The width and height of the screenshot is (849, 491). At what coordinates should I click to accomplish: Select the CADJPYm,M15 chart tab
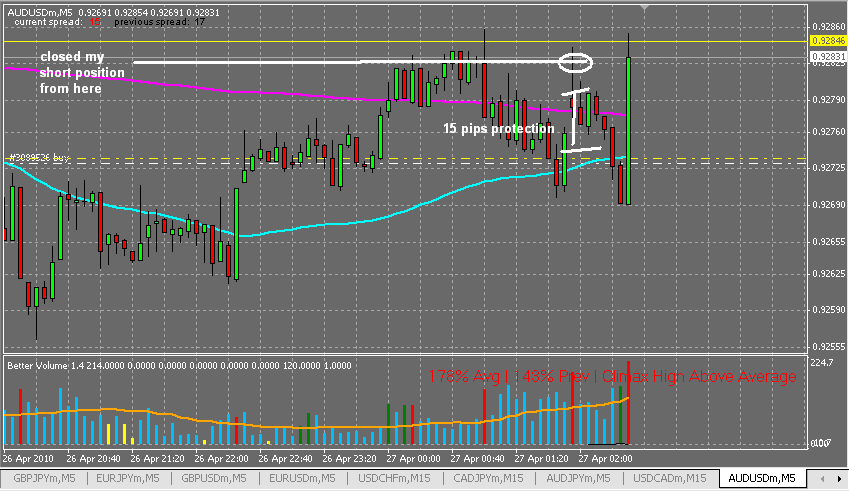tap(488, 479)
